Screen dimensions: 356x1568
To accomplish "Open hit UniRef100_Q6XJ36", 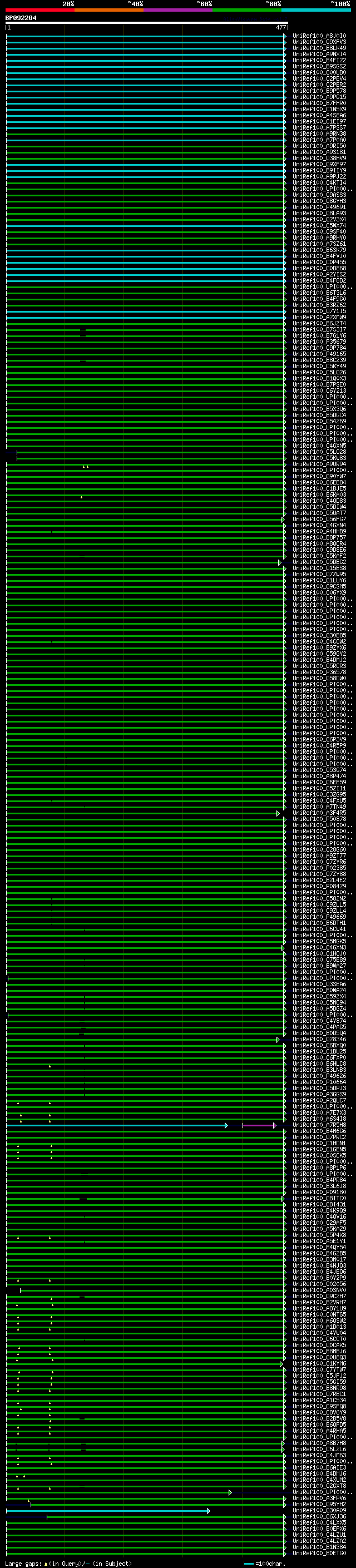I will point(319,1516).
